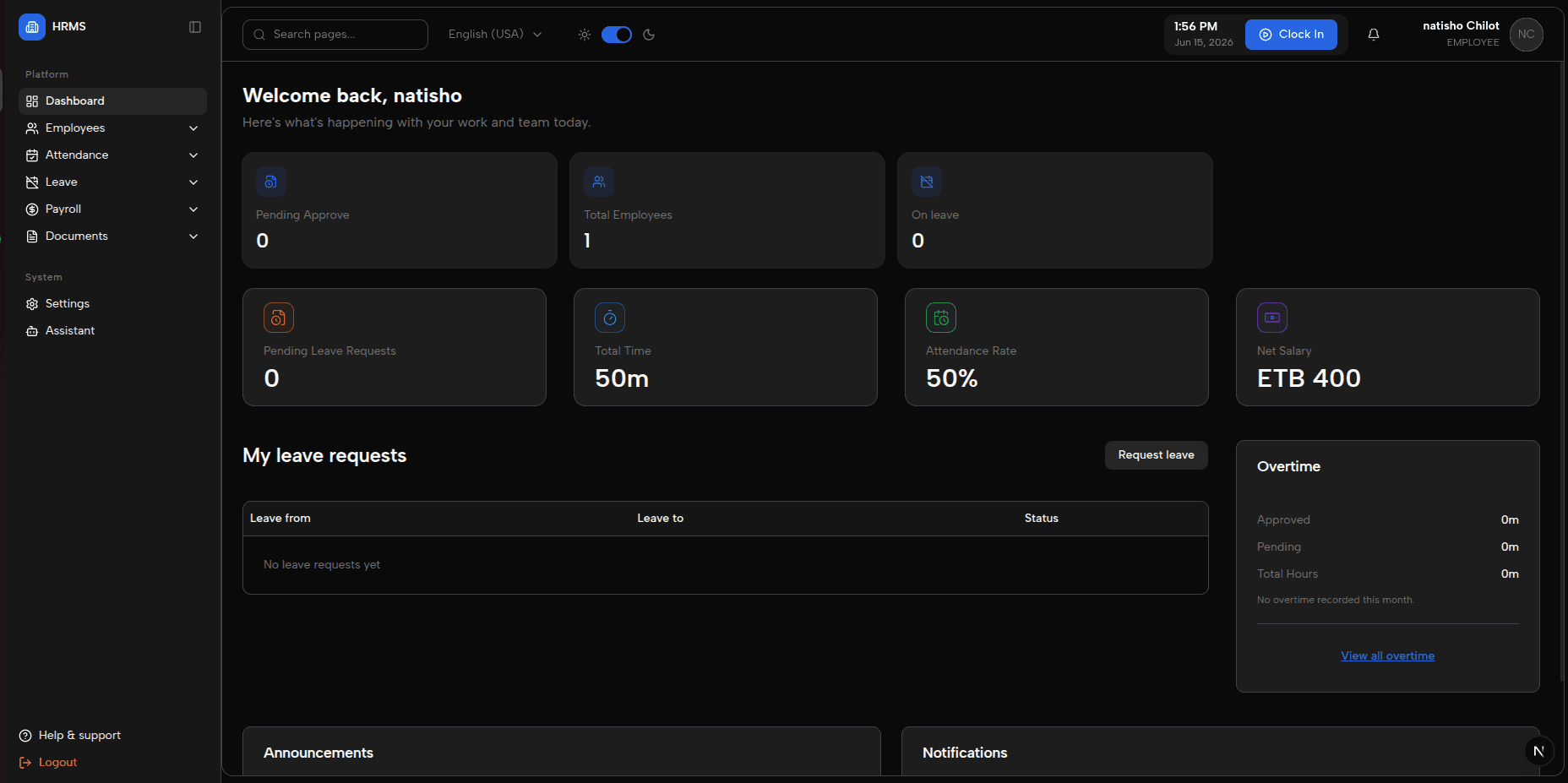The height and width of the screenshot is (783, 1568).
Task: Click the Payroll dollar icon in sidebar
Action: coord(32,209)
